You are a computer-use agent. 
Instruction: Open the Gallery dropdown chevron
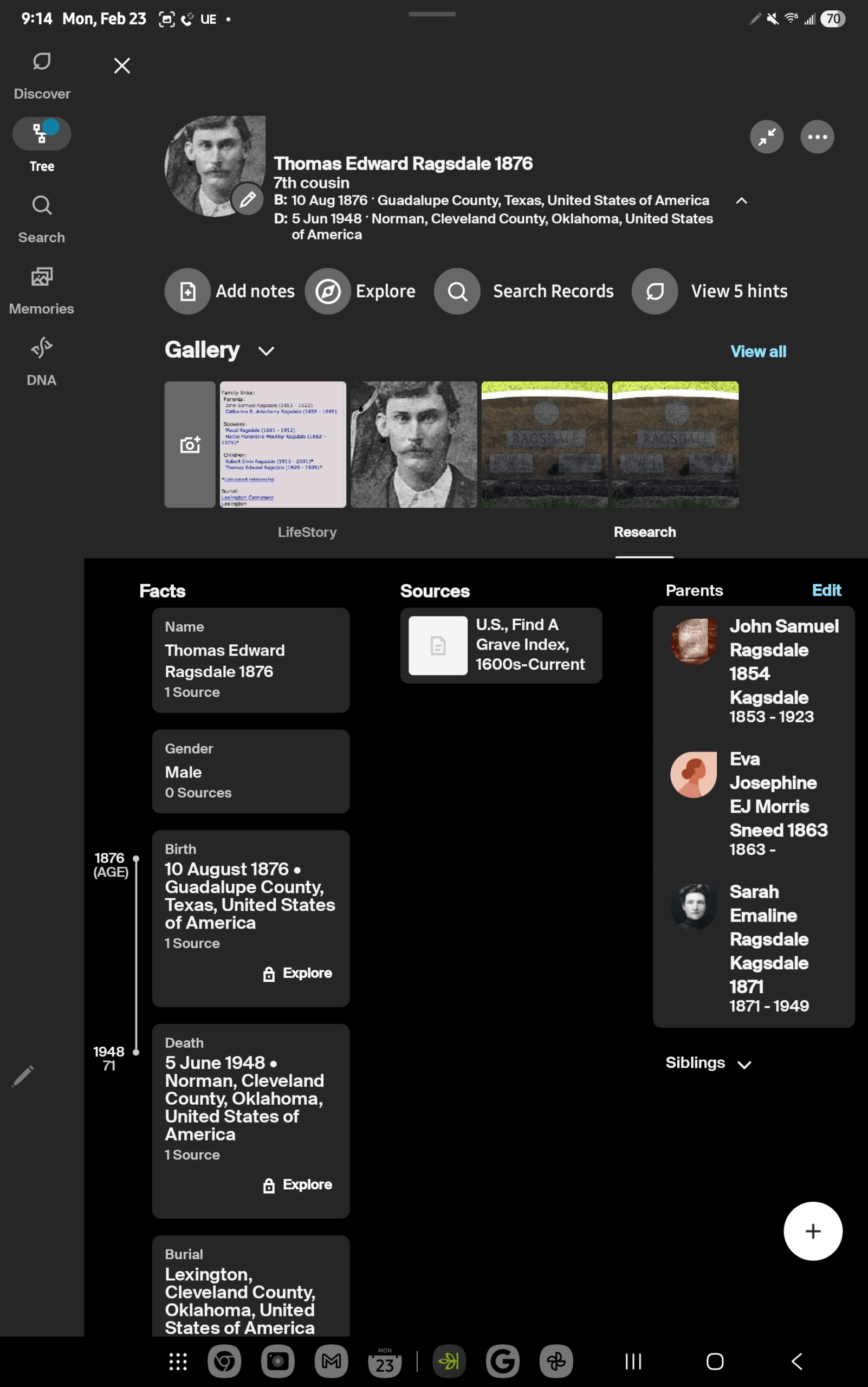[265, 351]
